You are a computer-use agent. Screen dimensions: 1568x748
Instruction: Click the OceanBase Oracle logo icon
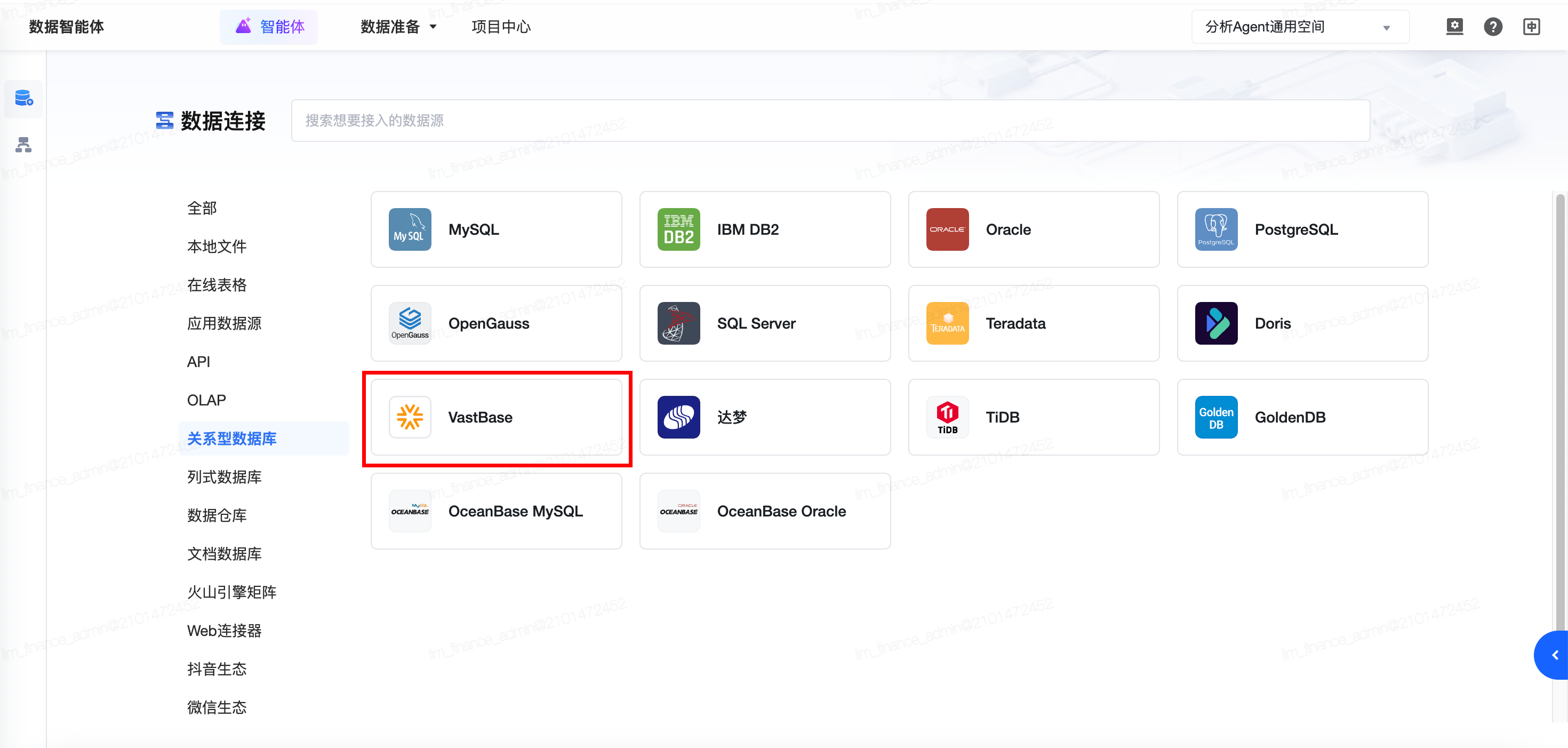click(x=679, y=511)
